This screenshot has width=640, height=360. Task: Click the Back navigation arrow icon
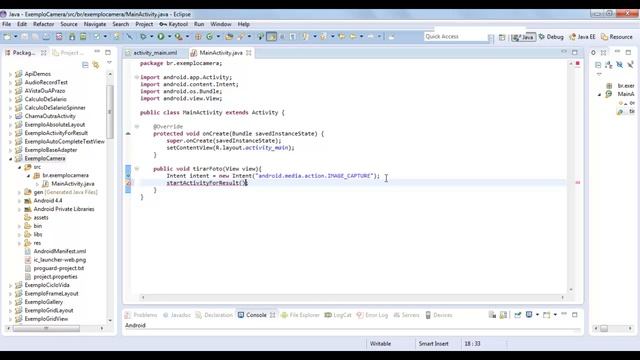353,37
